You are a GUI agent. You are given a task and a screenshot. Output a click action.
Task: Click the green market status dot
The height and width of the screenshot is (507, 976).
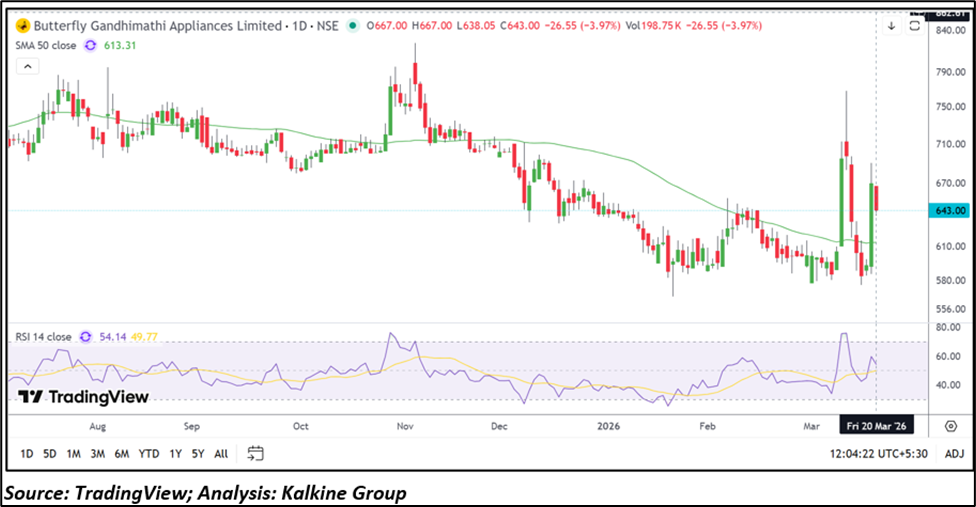(x=351, y=26)
